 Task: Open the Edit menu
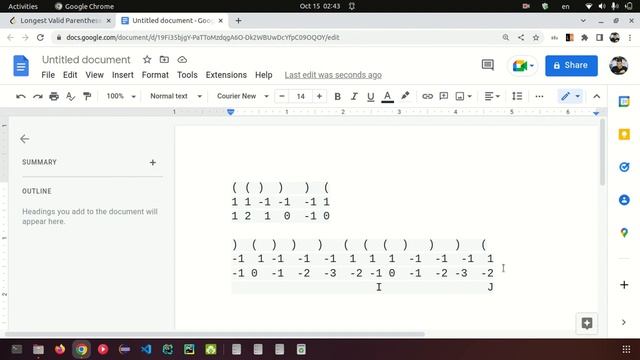pyautogui.click(x=70, y=75)
